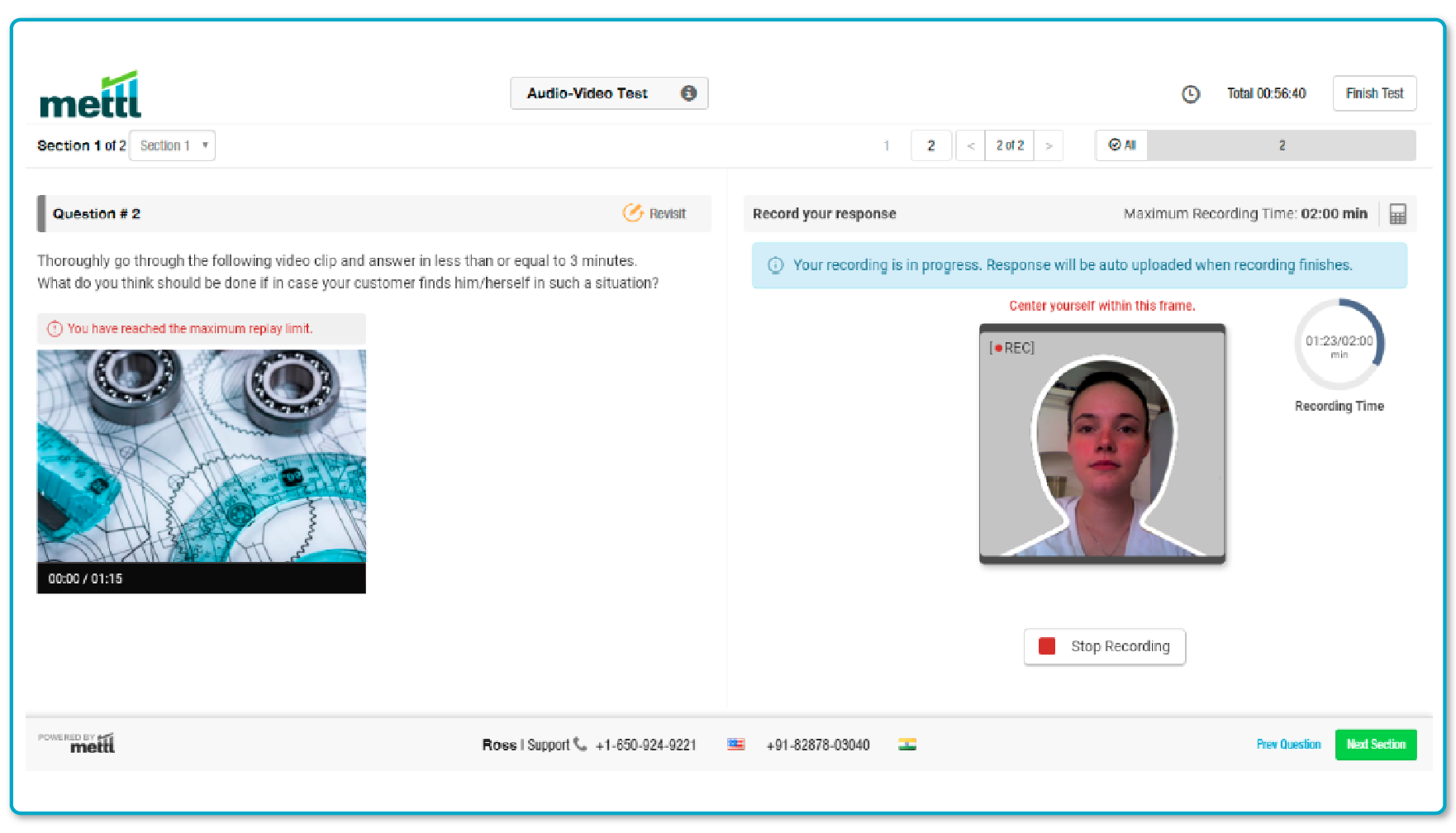This screenshot has width=1456, height=833.
Task: Click the webcam recording preview
Action: [x=1102, y=444]
